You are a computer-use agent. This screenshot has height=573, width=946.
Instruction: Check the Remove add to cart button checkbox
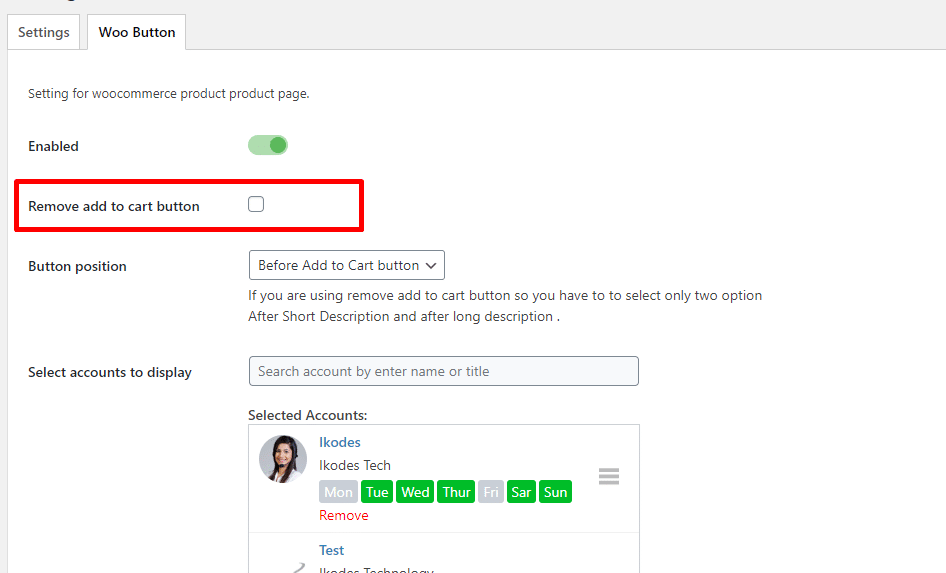(x=256, y=205)
